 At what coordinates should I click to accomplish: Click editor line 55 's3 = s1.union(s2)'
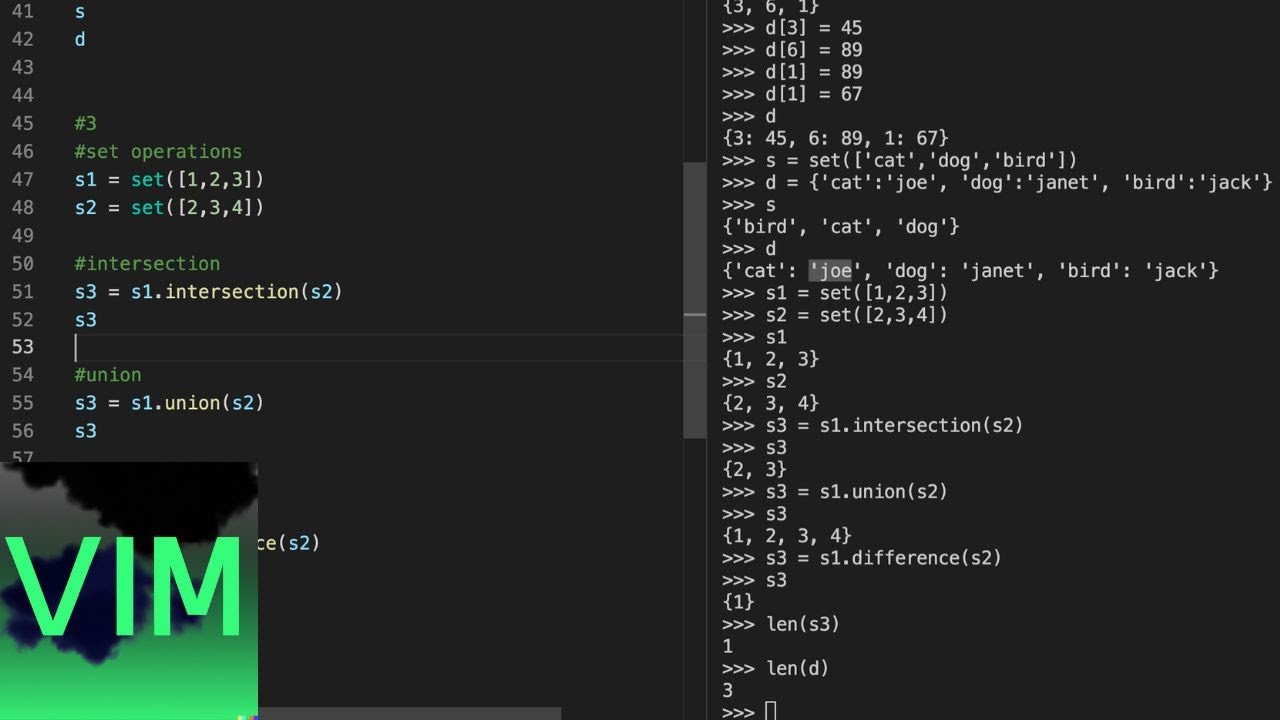coord(169,402)
